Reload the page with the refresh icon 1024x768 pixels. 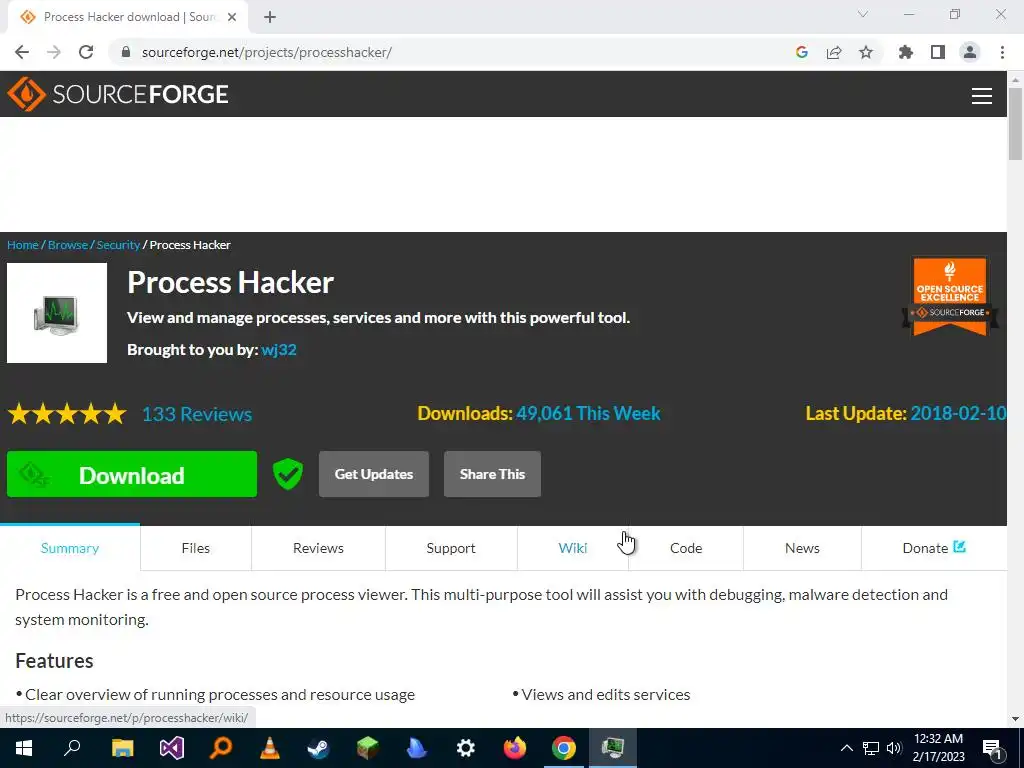[x=86, y=52]
